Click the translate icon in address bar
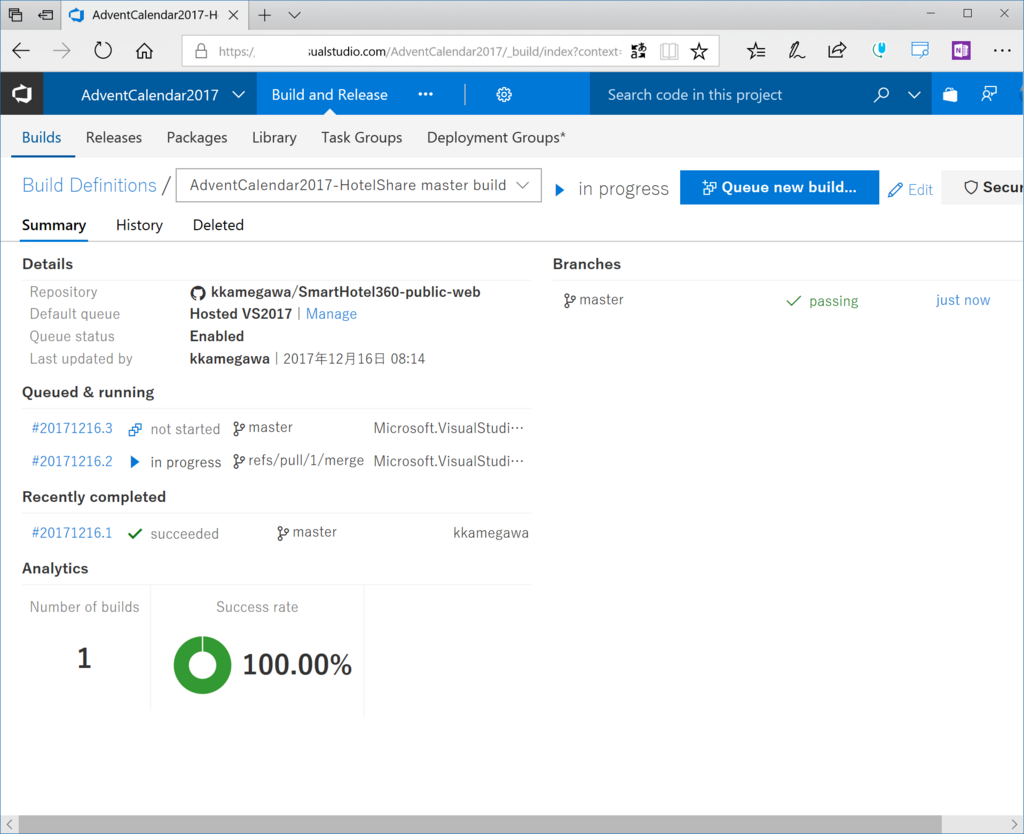Viewport: 1024px width, 834px height. (x=639, y=51)
